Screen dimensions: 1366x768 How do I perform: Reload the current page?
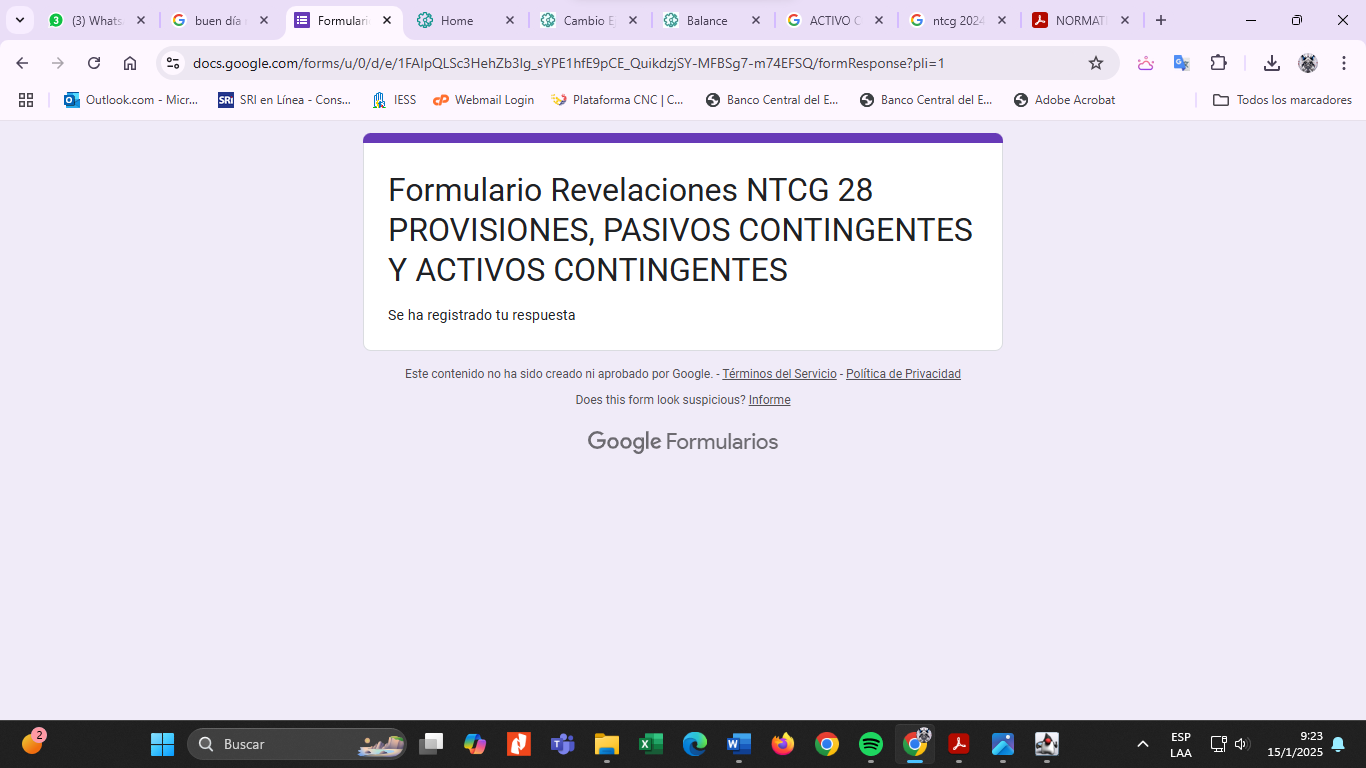pyautogui.click(x=94, y=63)
